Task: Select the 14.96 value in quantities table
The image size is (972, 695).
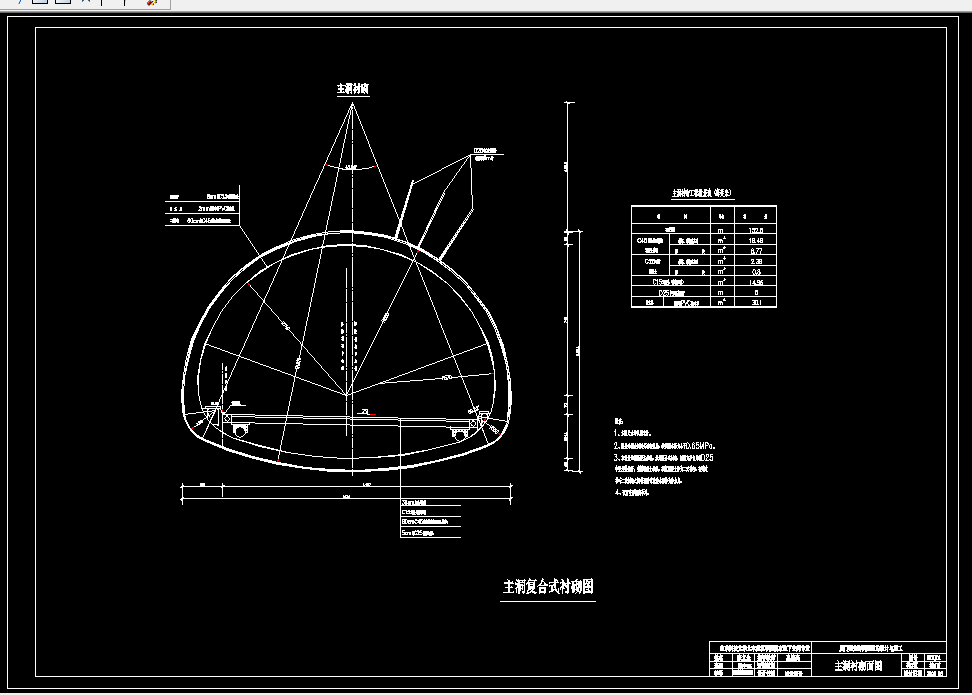Action: 756,283
